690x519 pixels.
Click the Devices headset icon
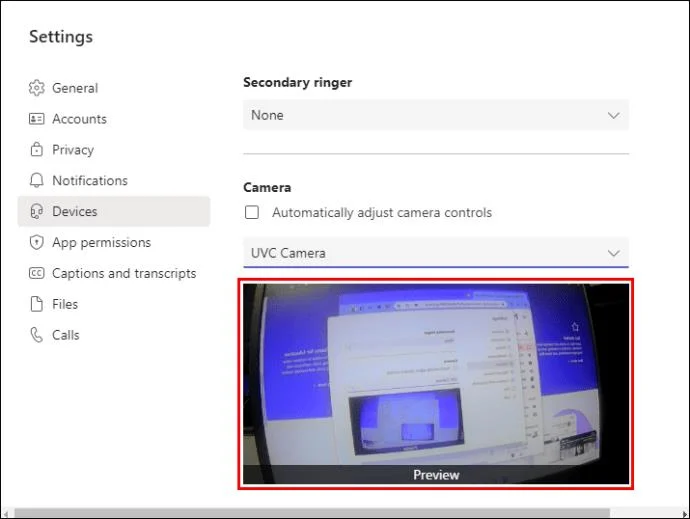coord(37,212)
